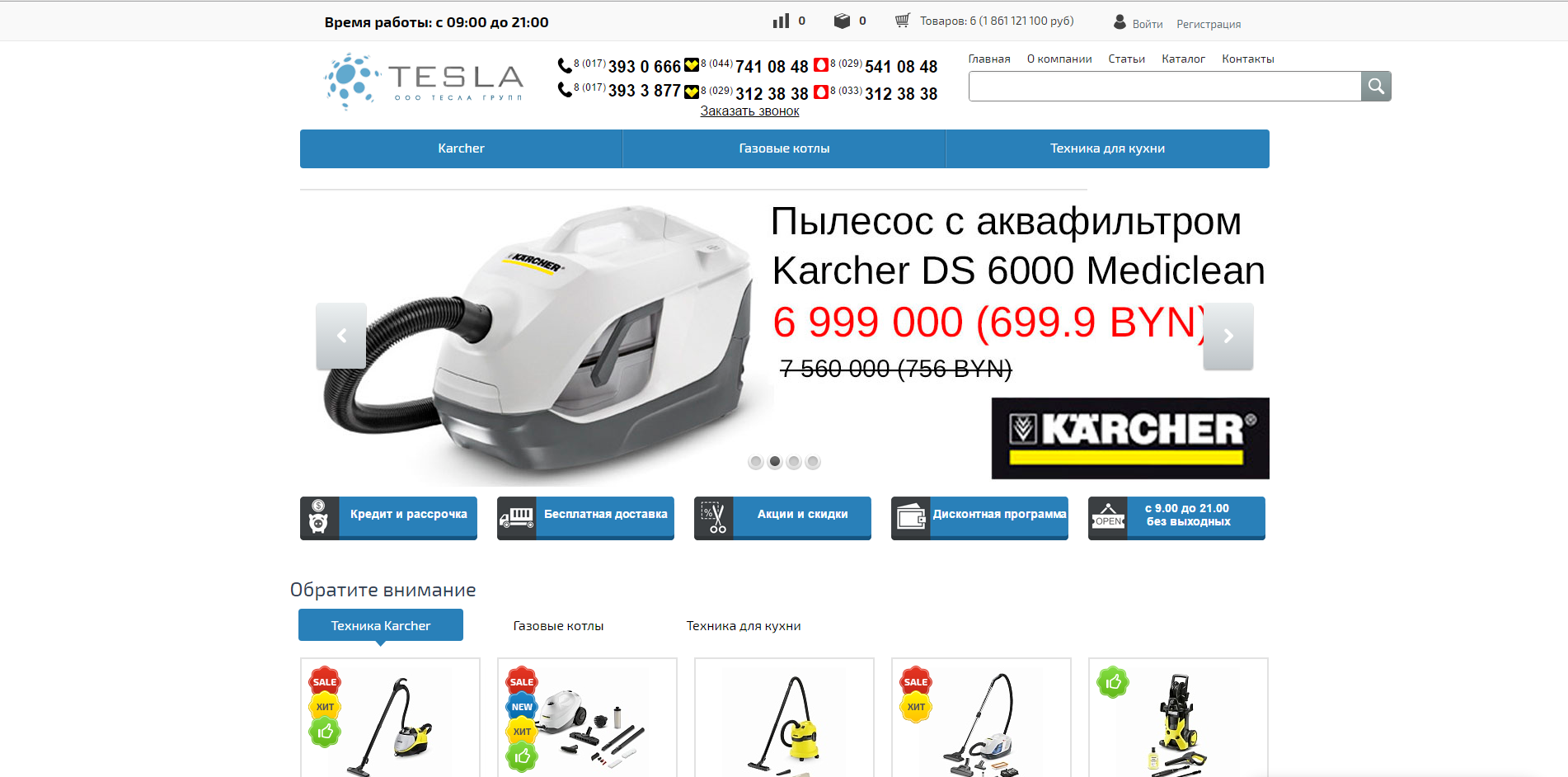Click the comparison bar chart icon
This screenshot has height=777, width=1568.
click(781, 21)
